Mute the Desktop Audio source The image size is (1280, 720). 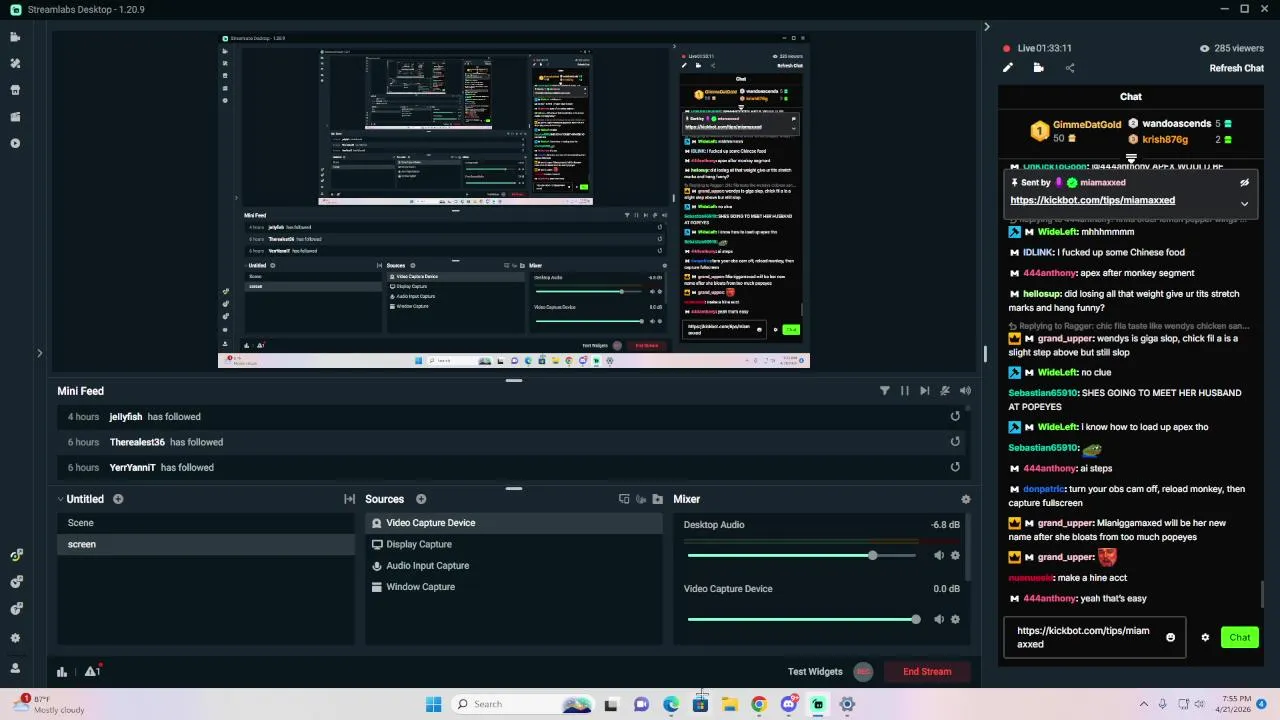pyautogui.click(x=938, y=555)
